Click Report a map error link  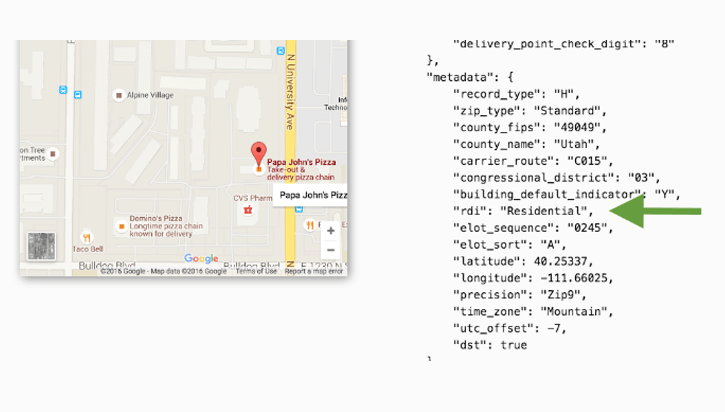click(314, 272)
